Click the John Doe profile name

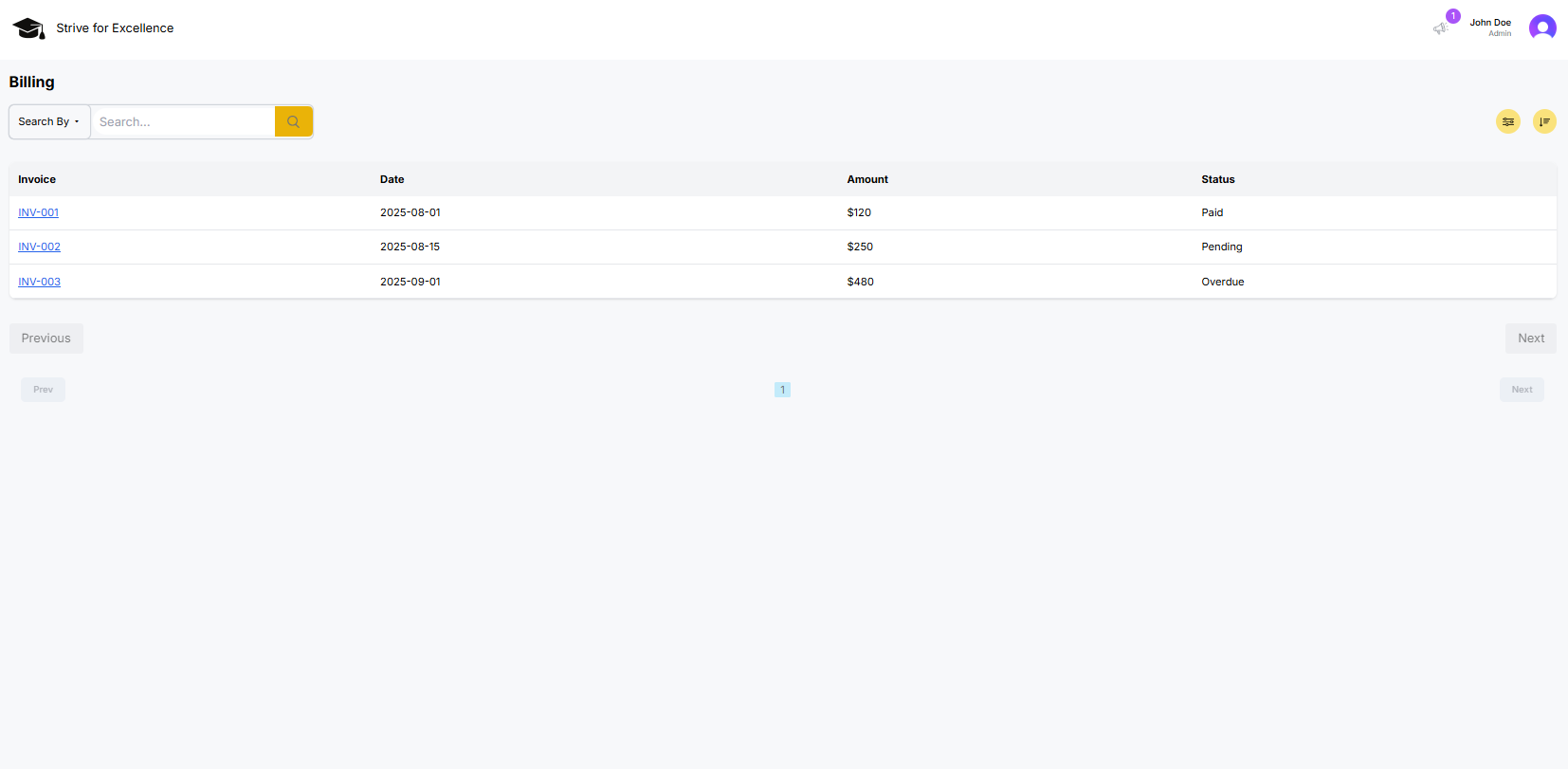point(1489,23)
